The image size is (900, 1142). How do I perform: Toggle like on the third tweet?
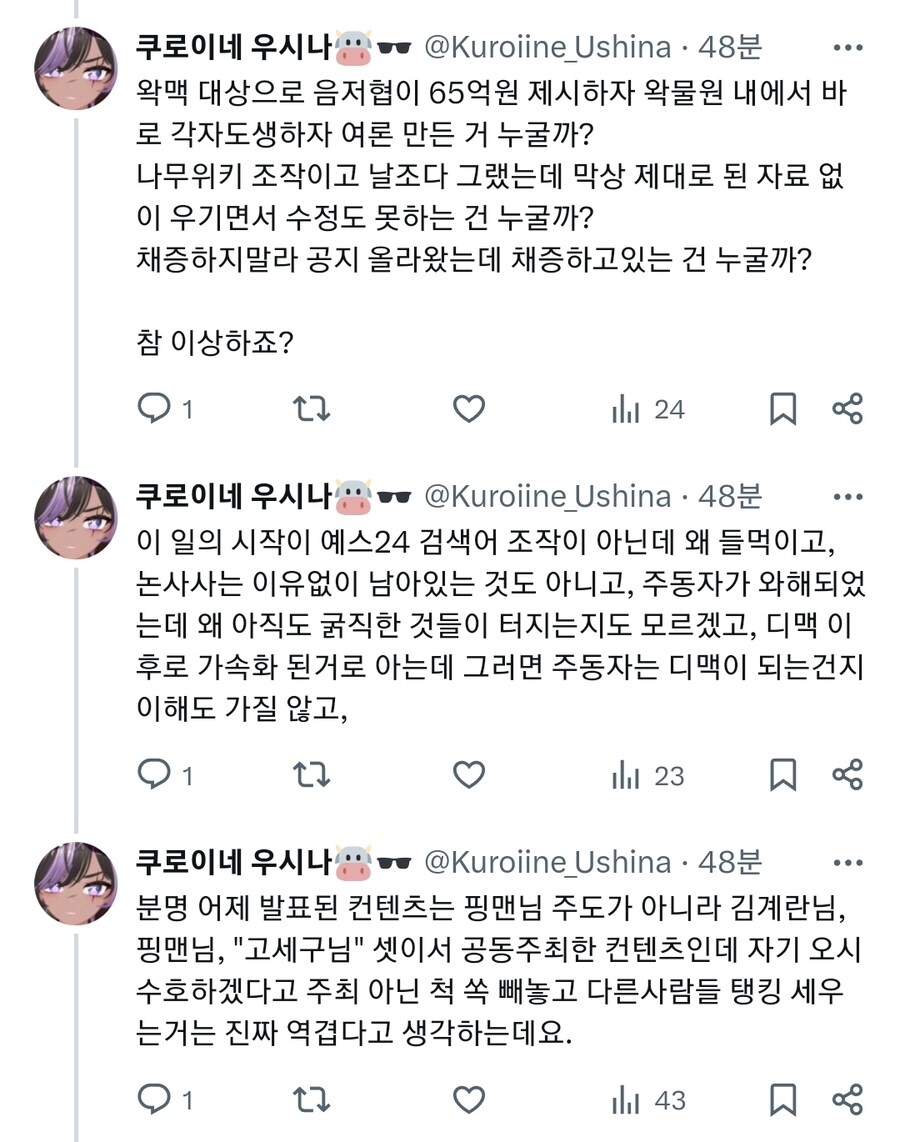[467, 1101]
